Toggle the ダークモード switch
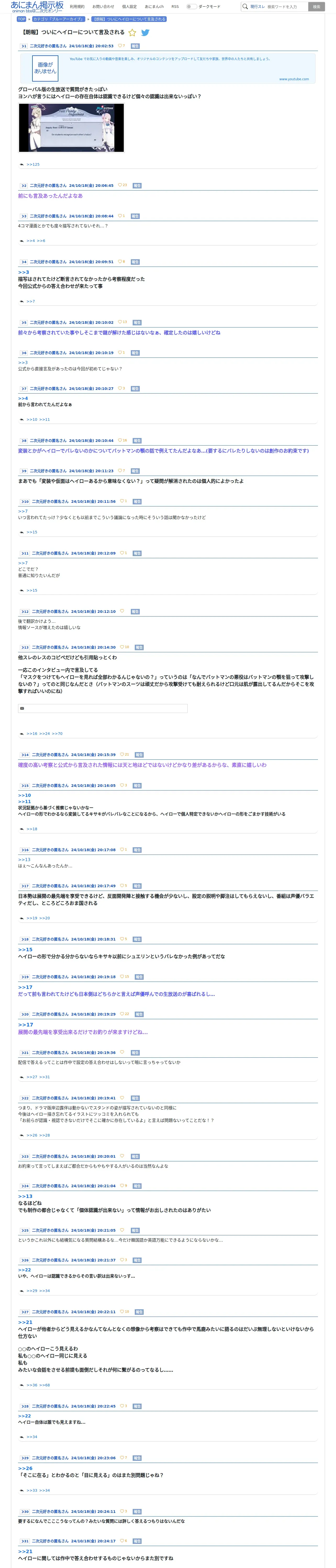 click(192, 7)
